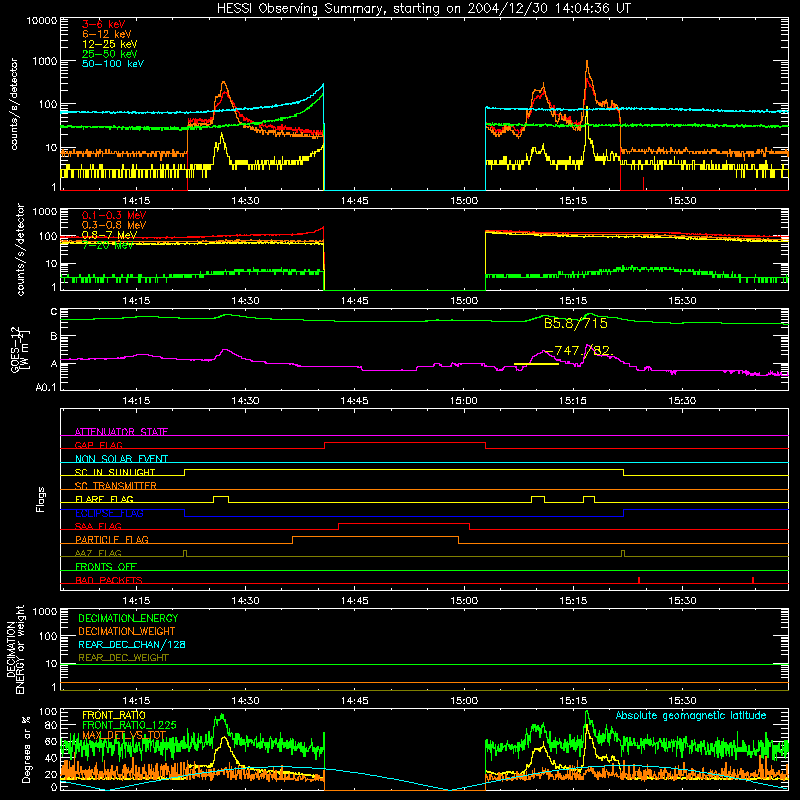This screenshot has width=800, height=800.
Task: Select the SAA_FLAG label
Action: [x=98, y=527]
